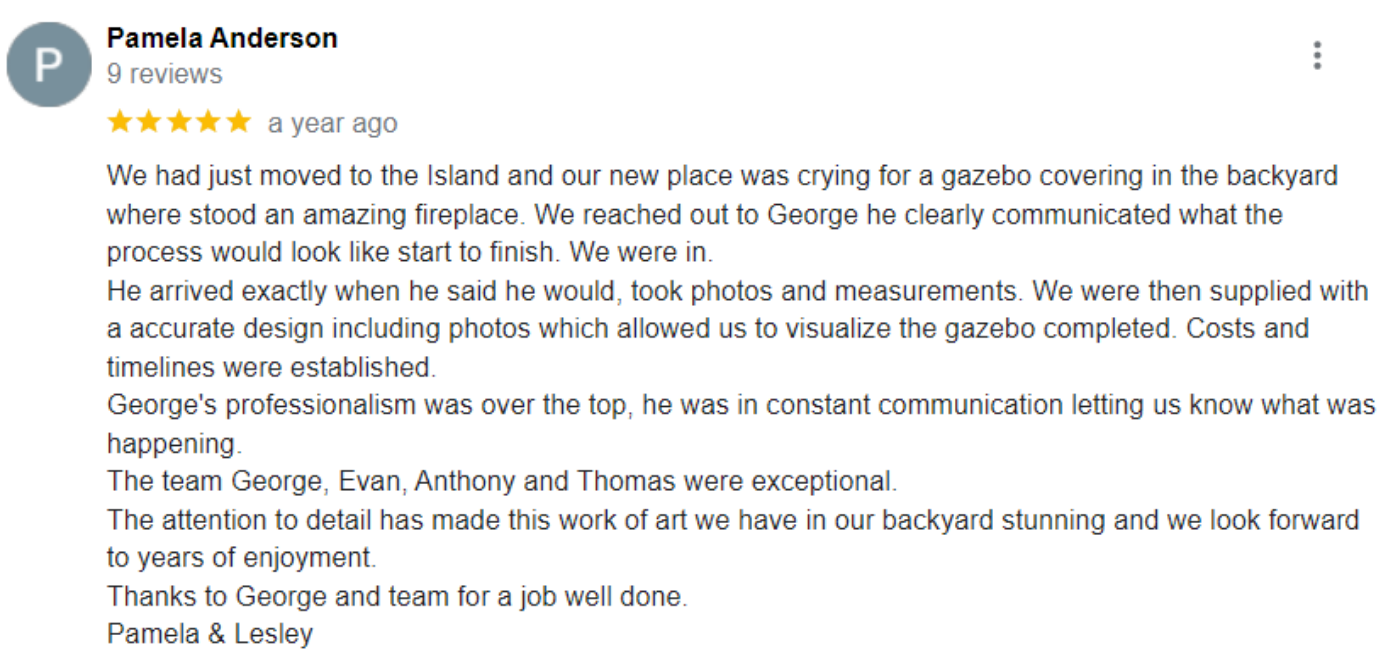This screenshot has width=1393, height=655.
Task: Click the line "Thanks to George and team"
Action: click(397, 597)
